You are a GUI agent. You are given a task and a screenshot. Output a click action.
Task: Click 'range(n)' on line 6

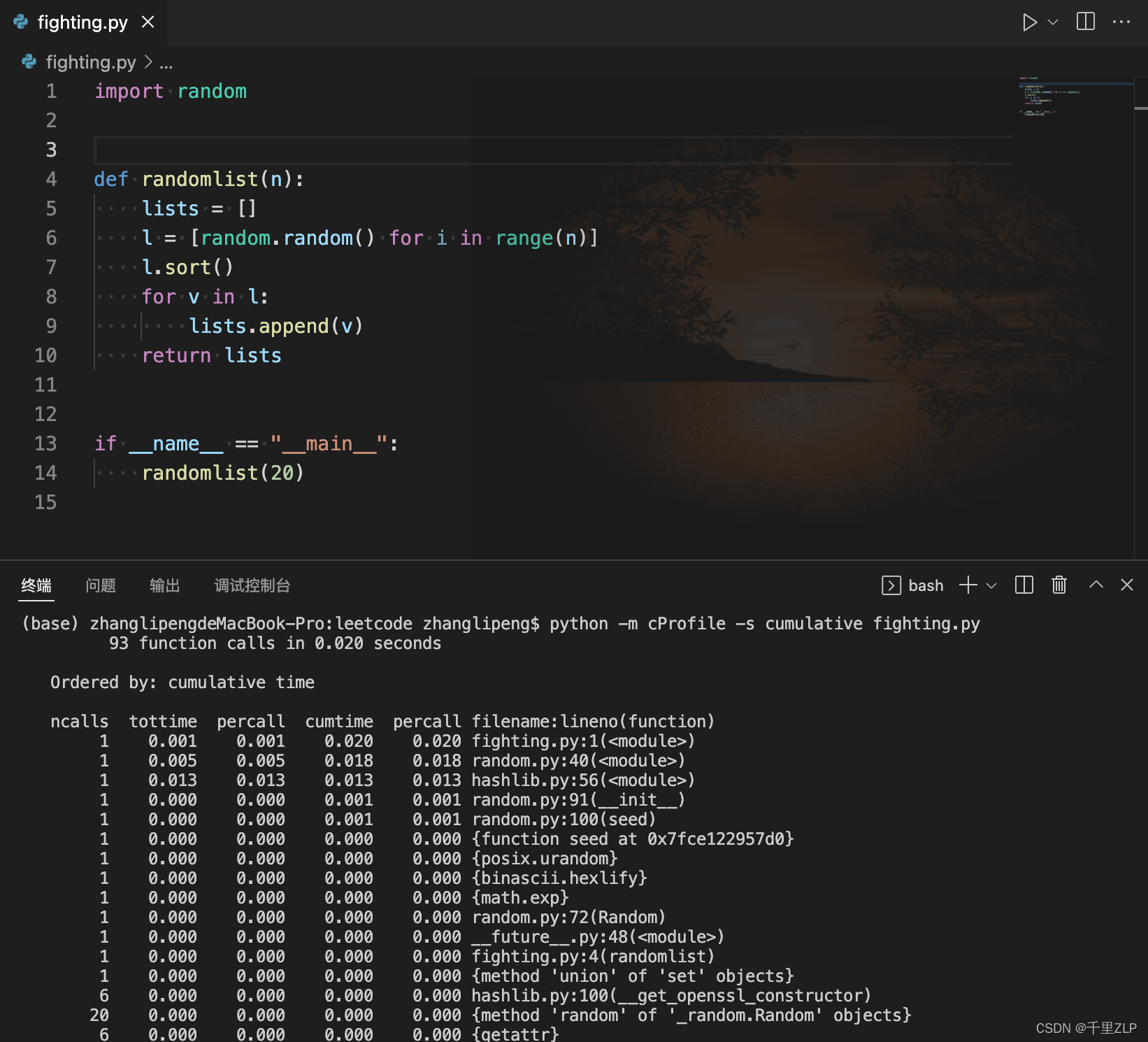tap(542, 238)
